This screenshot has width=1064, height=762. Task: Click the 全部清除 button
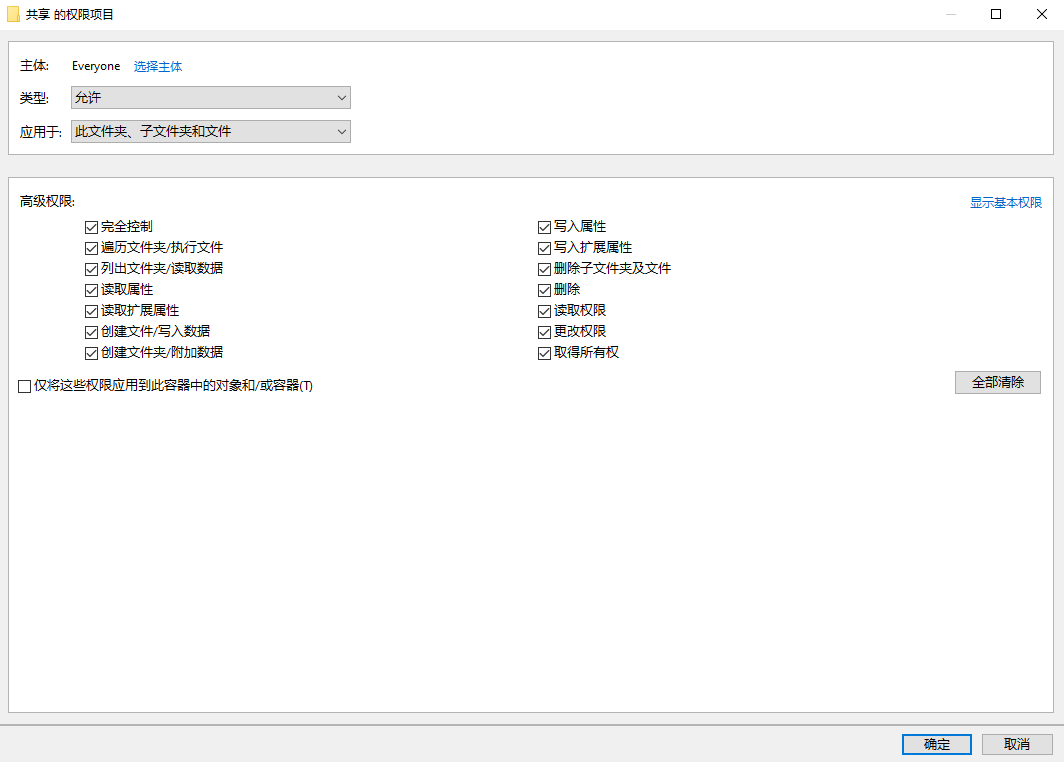tap(998, 382)
